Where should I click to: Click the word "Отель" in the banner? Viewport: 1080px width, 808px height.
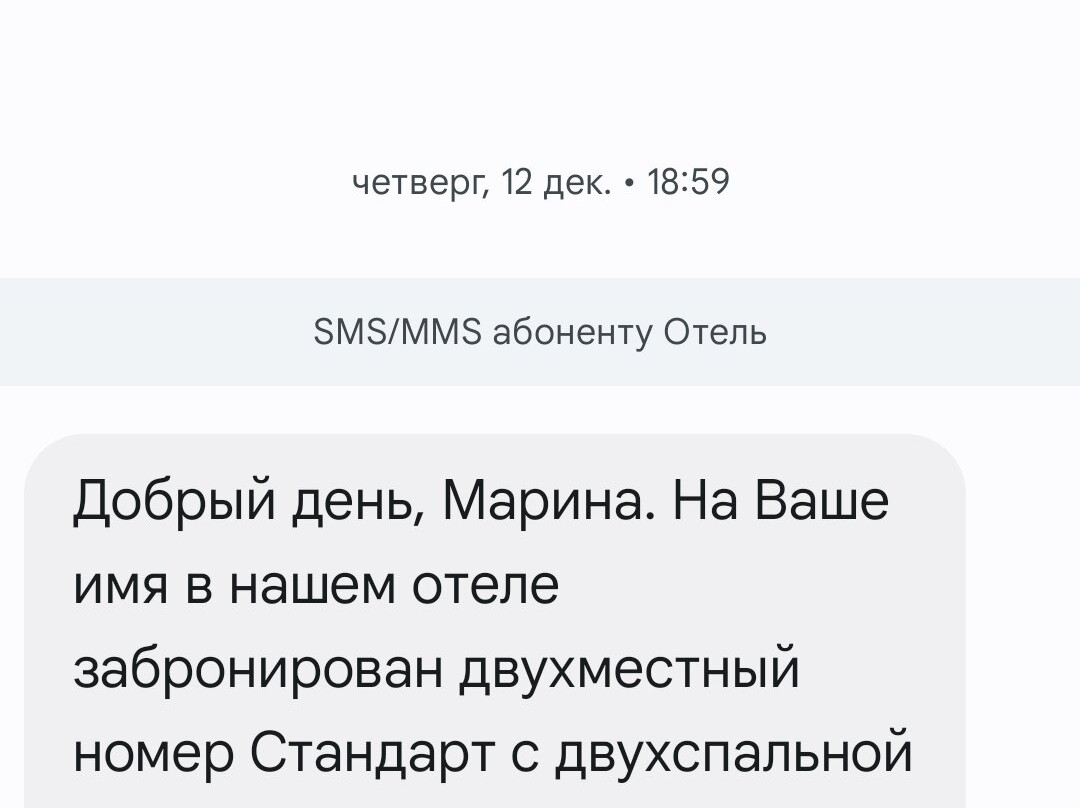tap(716, 331)
